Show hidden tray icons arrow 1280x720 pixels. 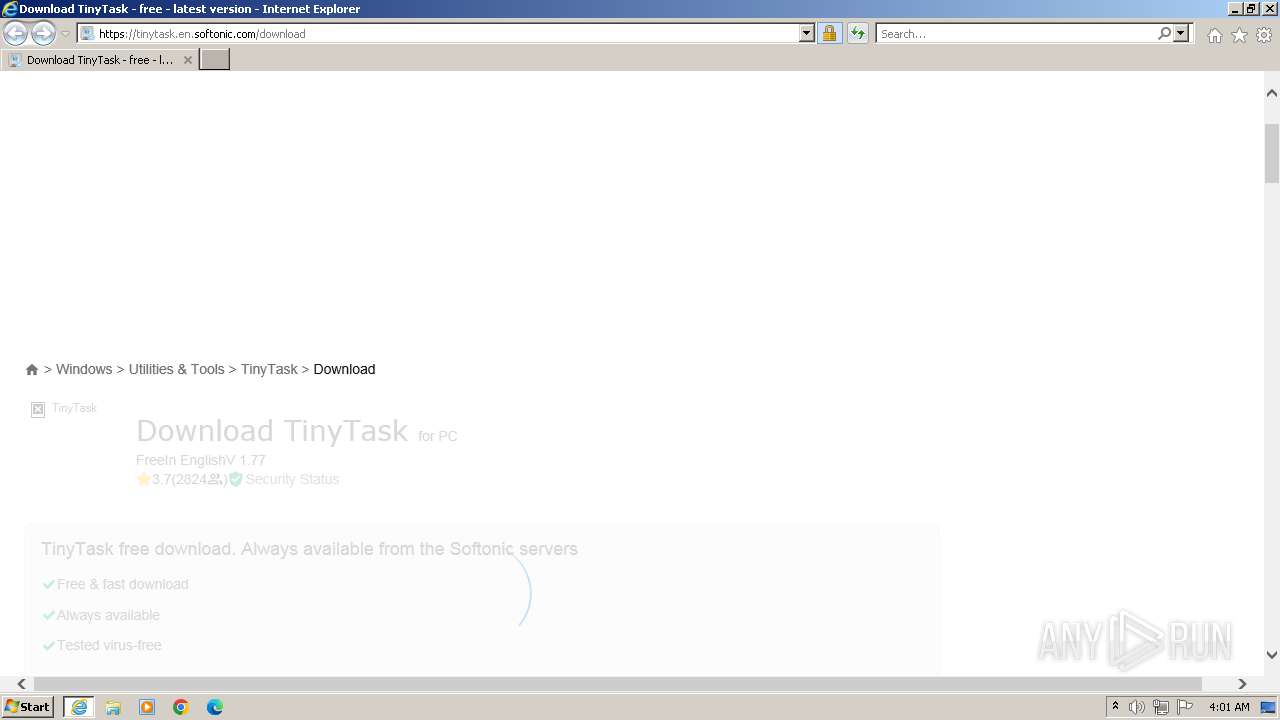pos(1115,707)
